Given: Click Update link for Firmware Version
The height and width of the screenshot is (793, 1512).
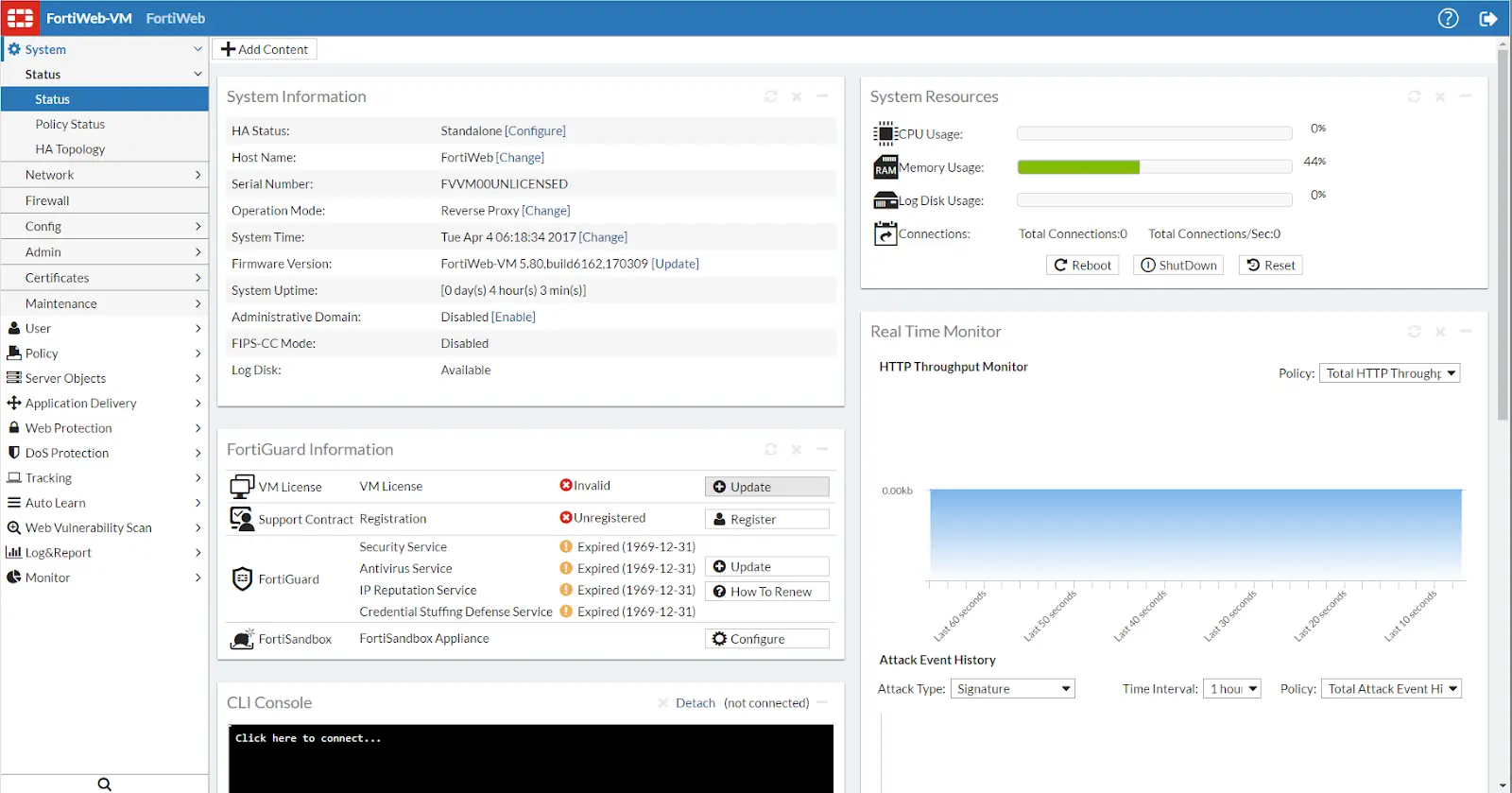Looking at the screenshot, I should click(676, 264).
